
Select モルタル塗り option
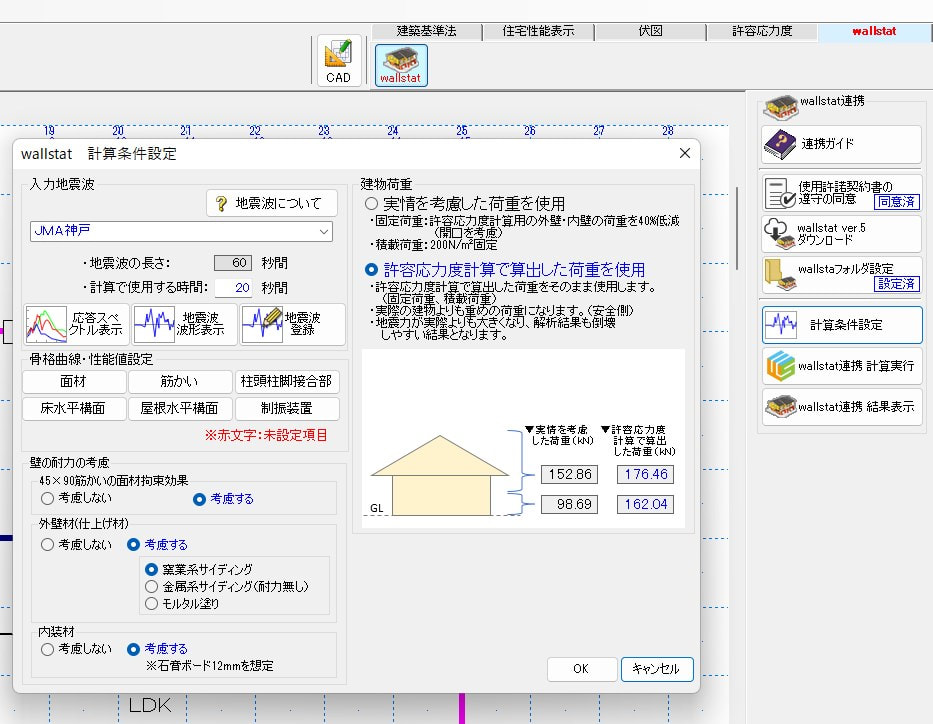(152, 604)
